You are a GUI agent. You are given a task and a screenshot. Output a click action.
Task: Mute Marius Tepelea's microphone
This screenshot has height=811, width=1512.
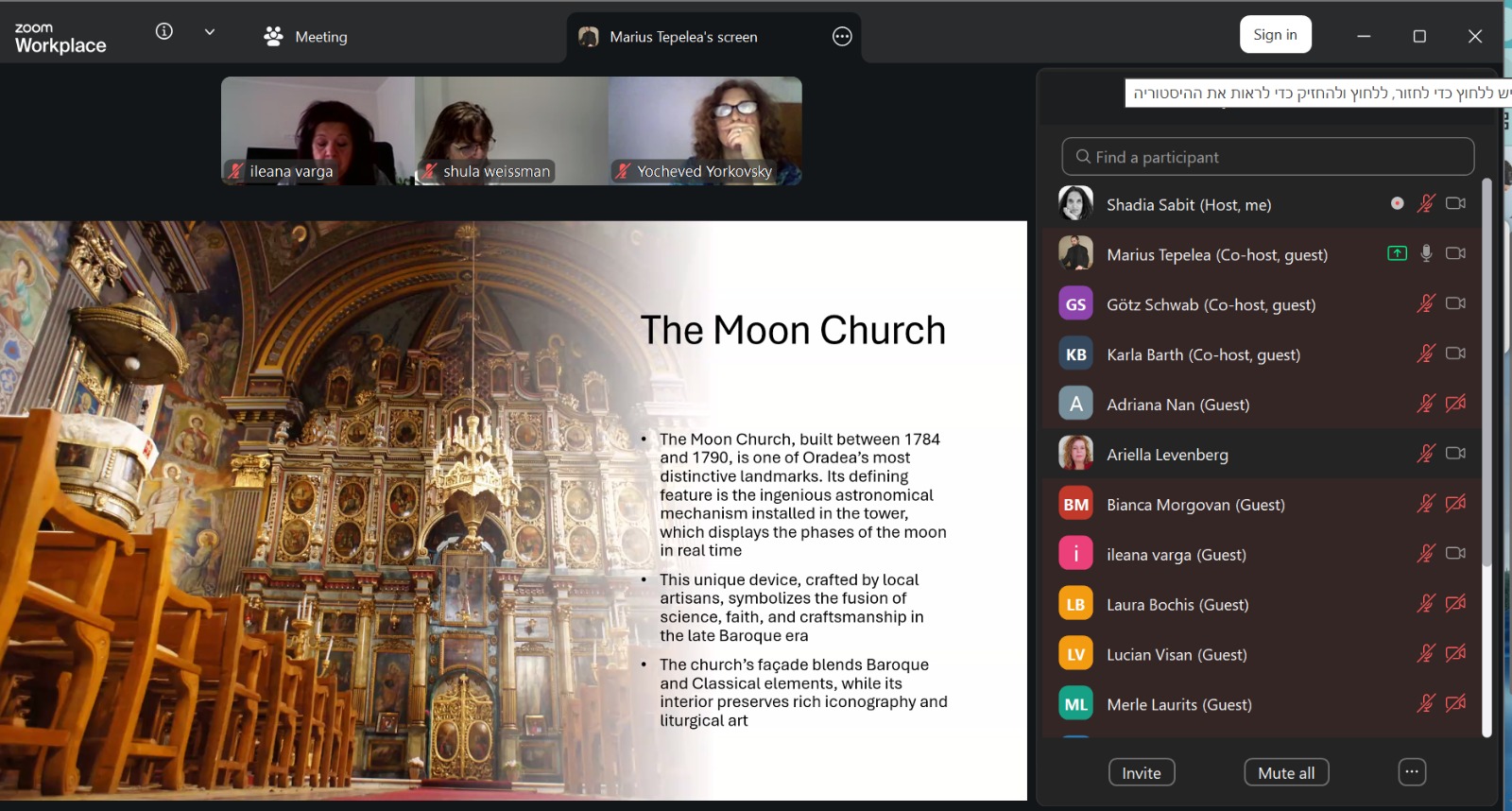(x=1426, y=253)
